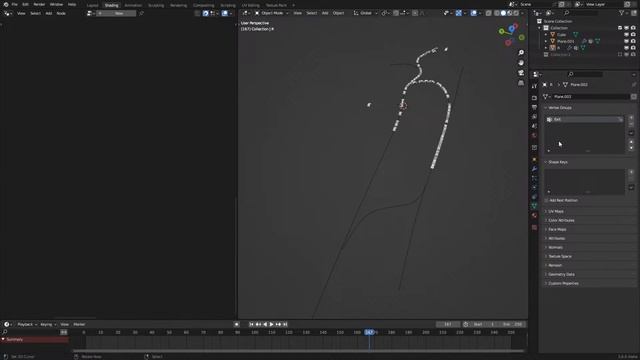Add a vertex group with plus button
The height and width of the screenshot is (360, 640).
[x=631, y=118]
